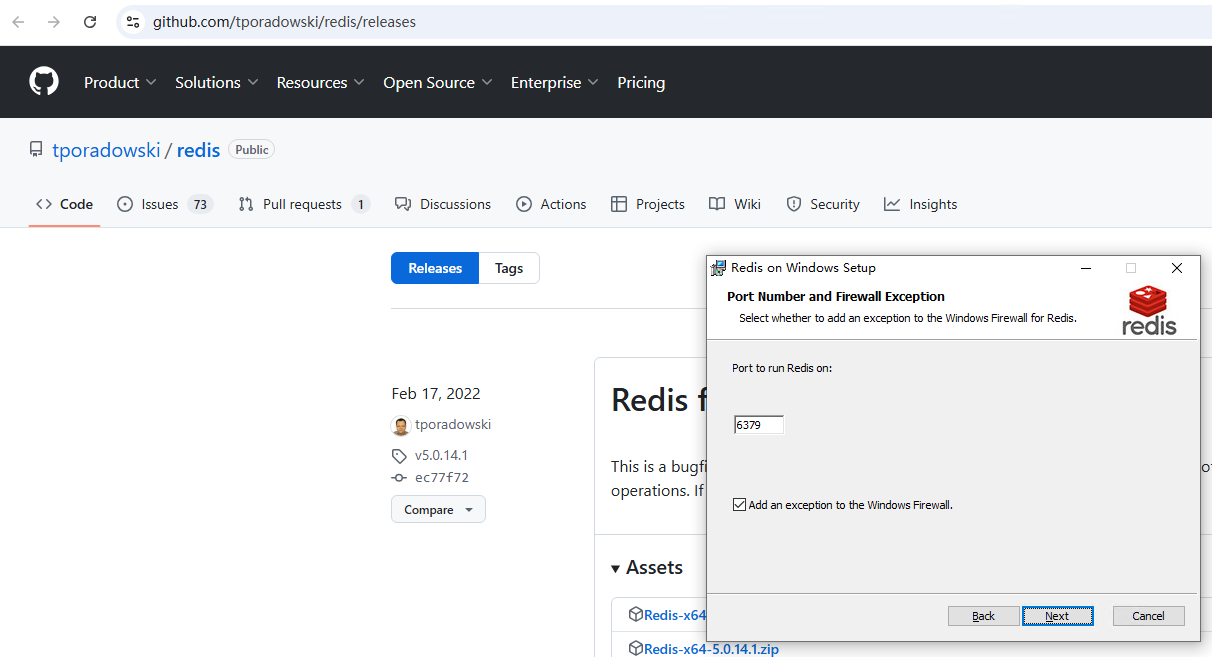The width and height of the screenshot is (1212, 657).
Task: Open the Redis-x64-5.0.14.1.zip download link
Action: [711, 649]
